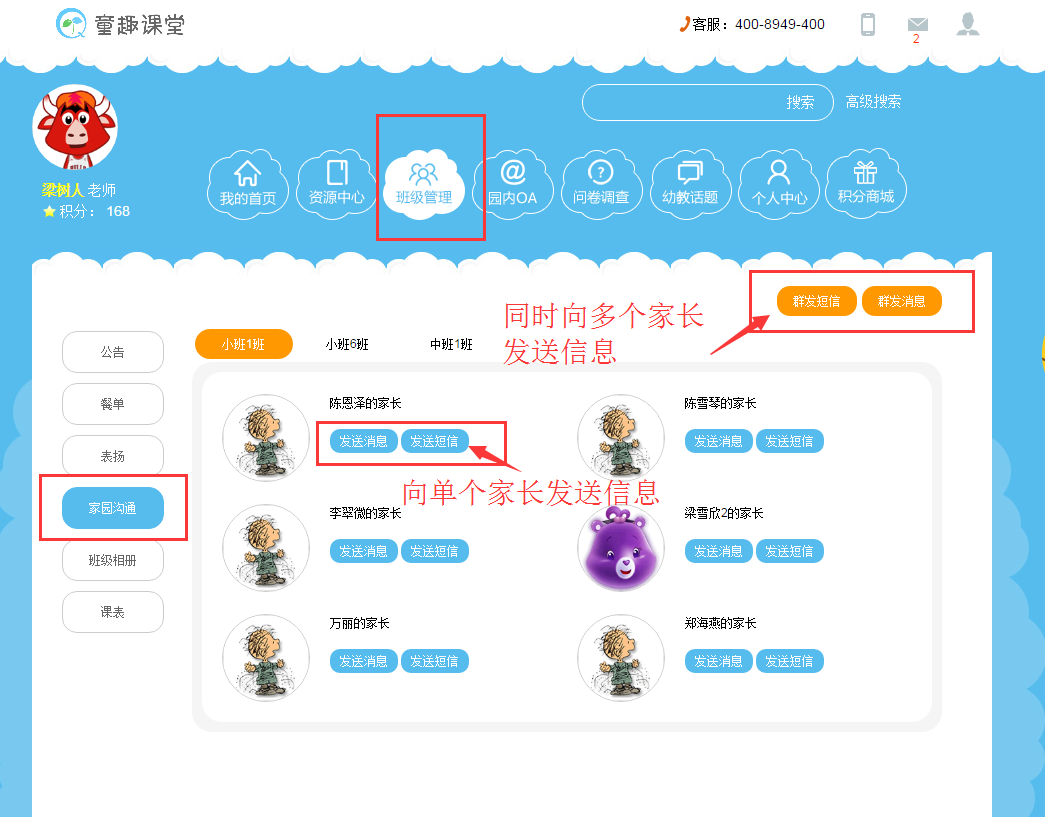
Task: Select 班级相册 in left sidebar
Action: coord(112,560)
